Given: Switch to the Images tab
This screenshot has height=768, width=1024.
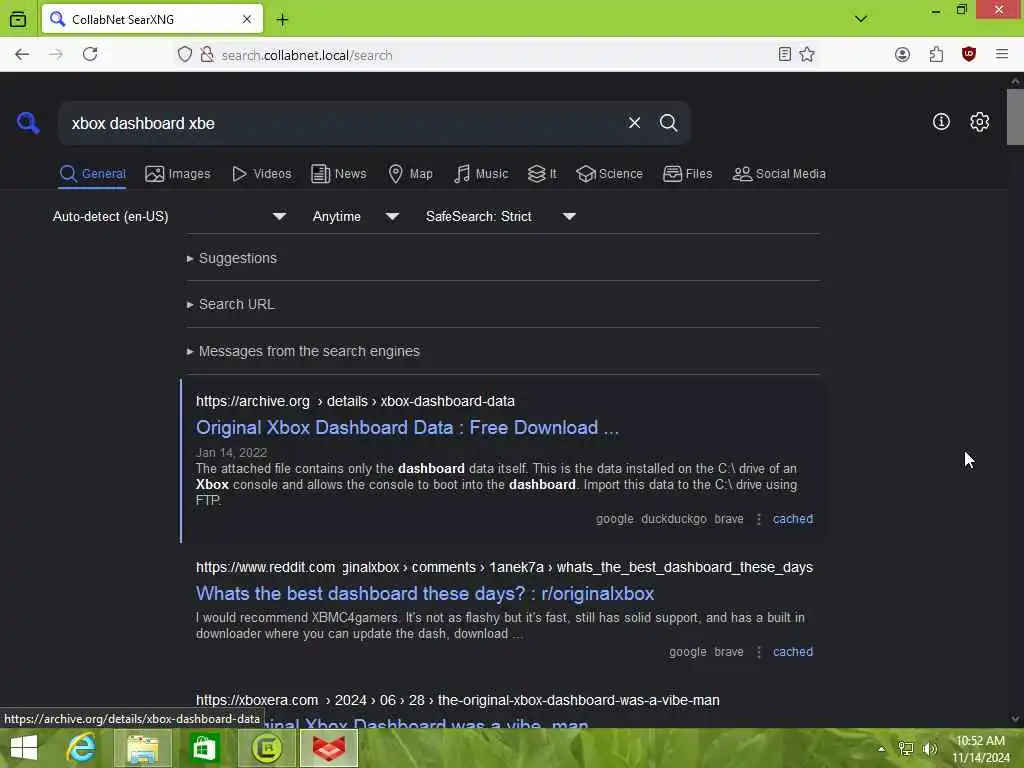Looking at the screenshot, I should click(178, 174).
